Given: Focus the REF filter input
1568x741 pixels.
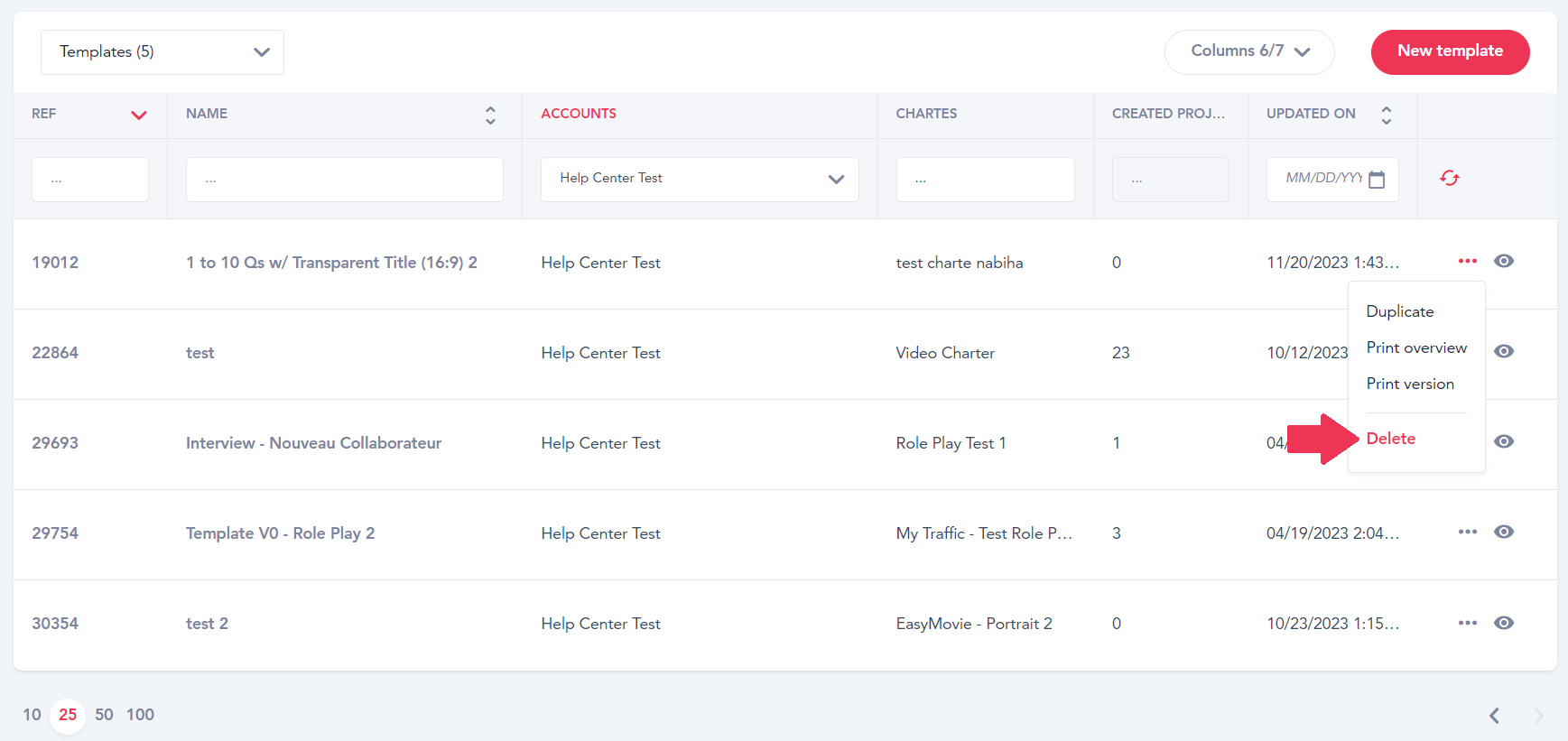Looking at the screenshot, I should click(x=90, y=180).
